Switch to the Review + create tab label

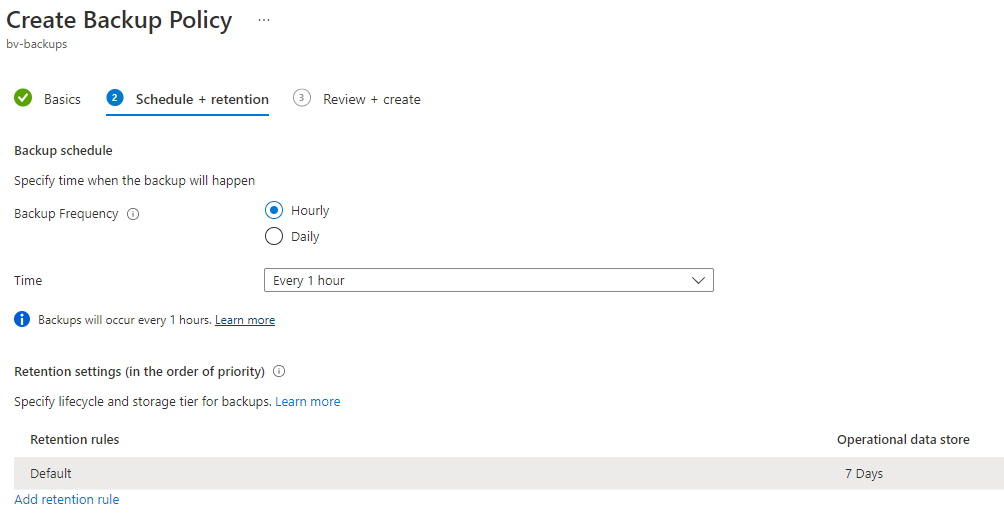point(371,99)
